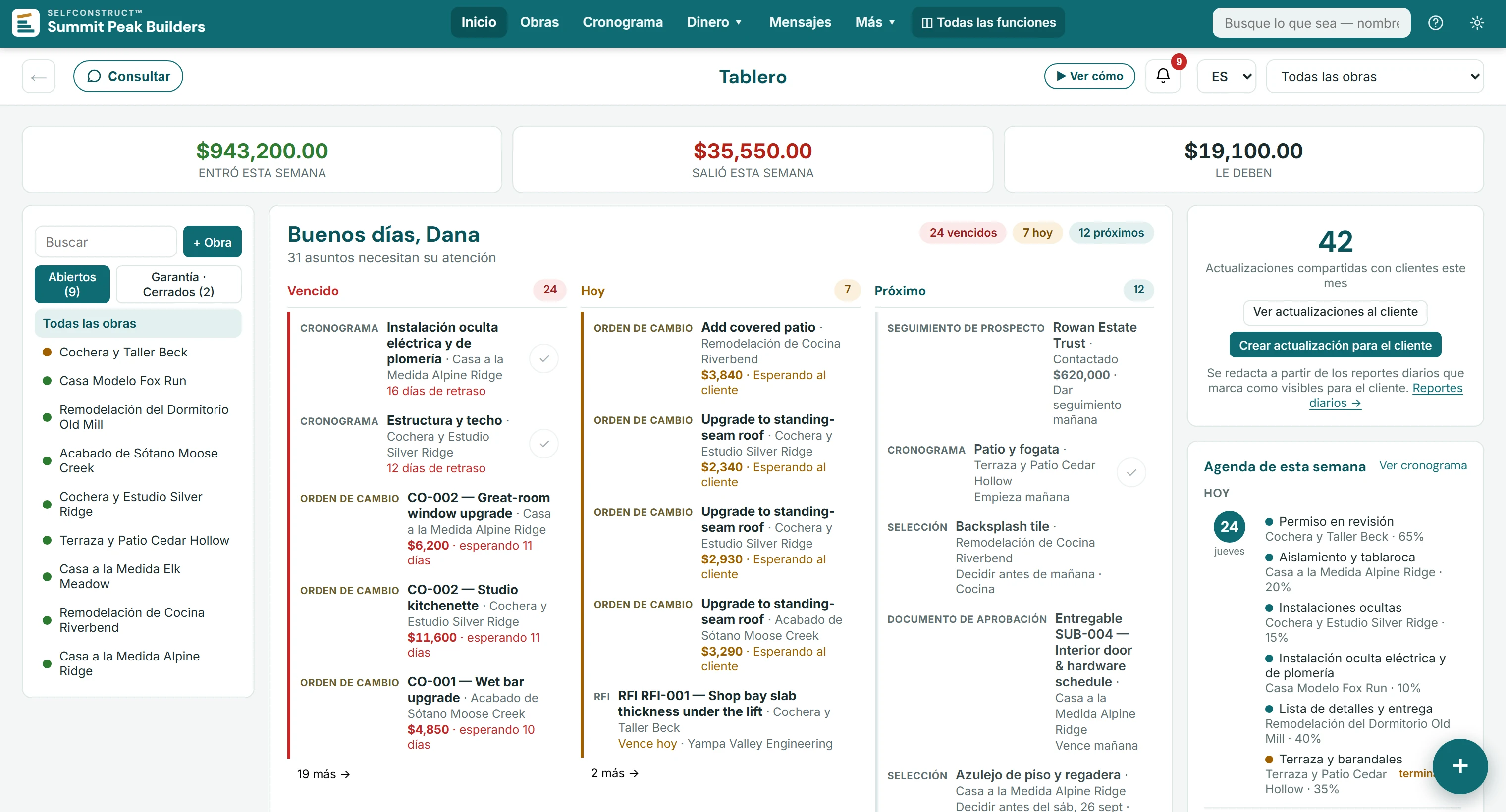This screenshot has height=812, width=1506.
Task: Click the Ver cómo play button
Action: click(1089, 76)
